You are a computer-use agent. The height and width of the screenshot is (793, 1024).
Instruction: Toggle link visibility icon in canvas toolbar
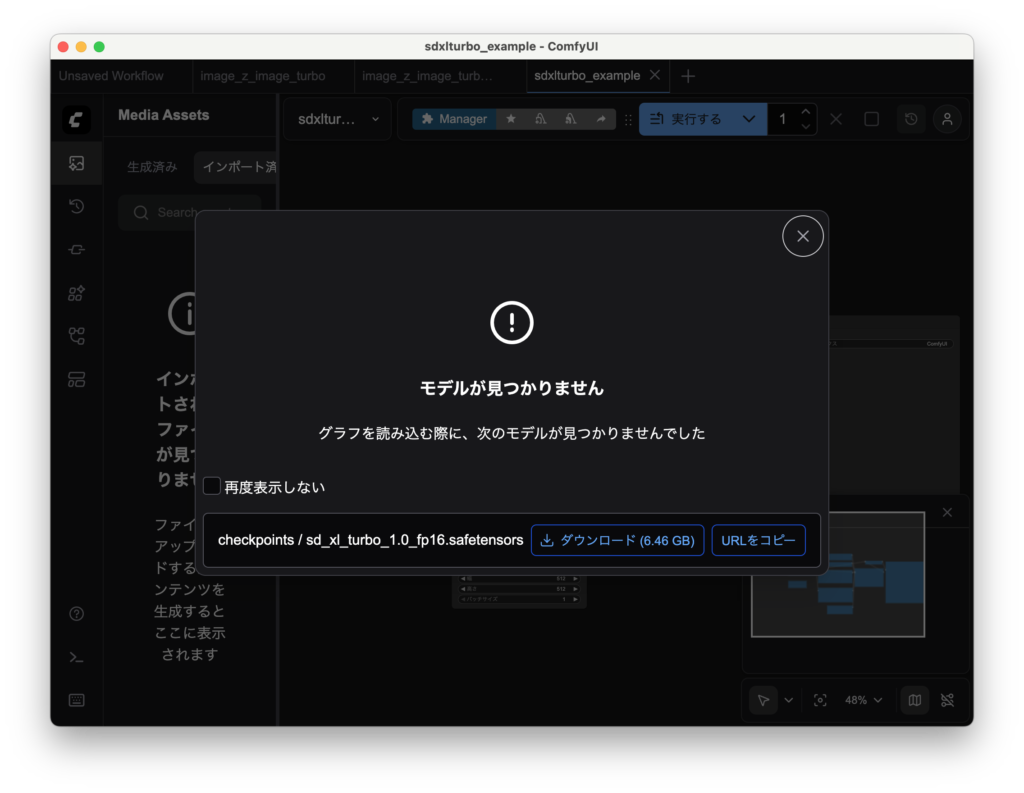tap(947, 700)
